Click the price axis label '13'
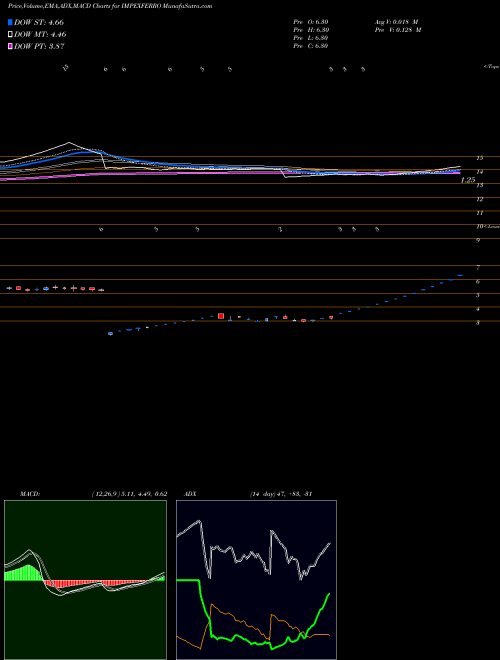Image resolution: width=500 pixels, height=660 pixels. coord(479,185)
